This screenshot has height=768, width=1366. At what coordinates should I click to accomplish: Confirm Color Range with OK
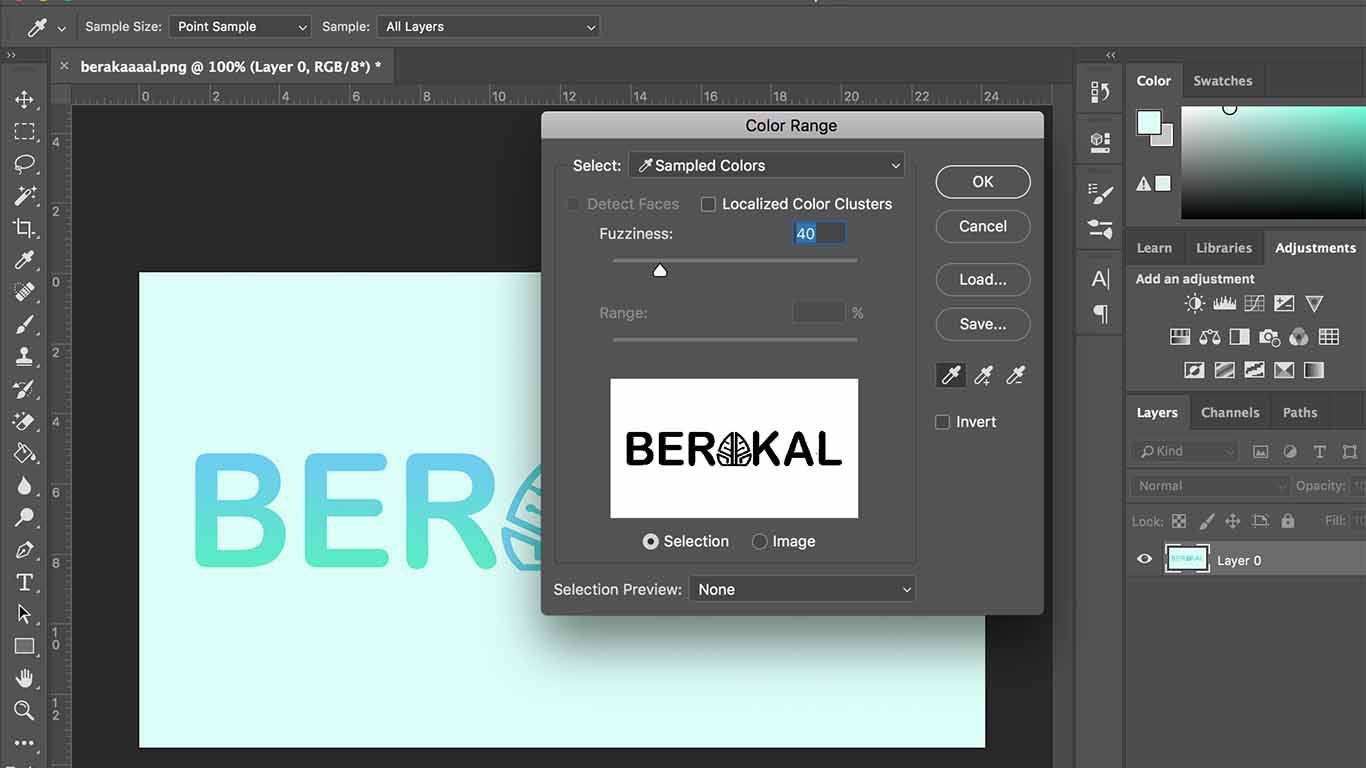click(x=982, y=182)
